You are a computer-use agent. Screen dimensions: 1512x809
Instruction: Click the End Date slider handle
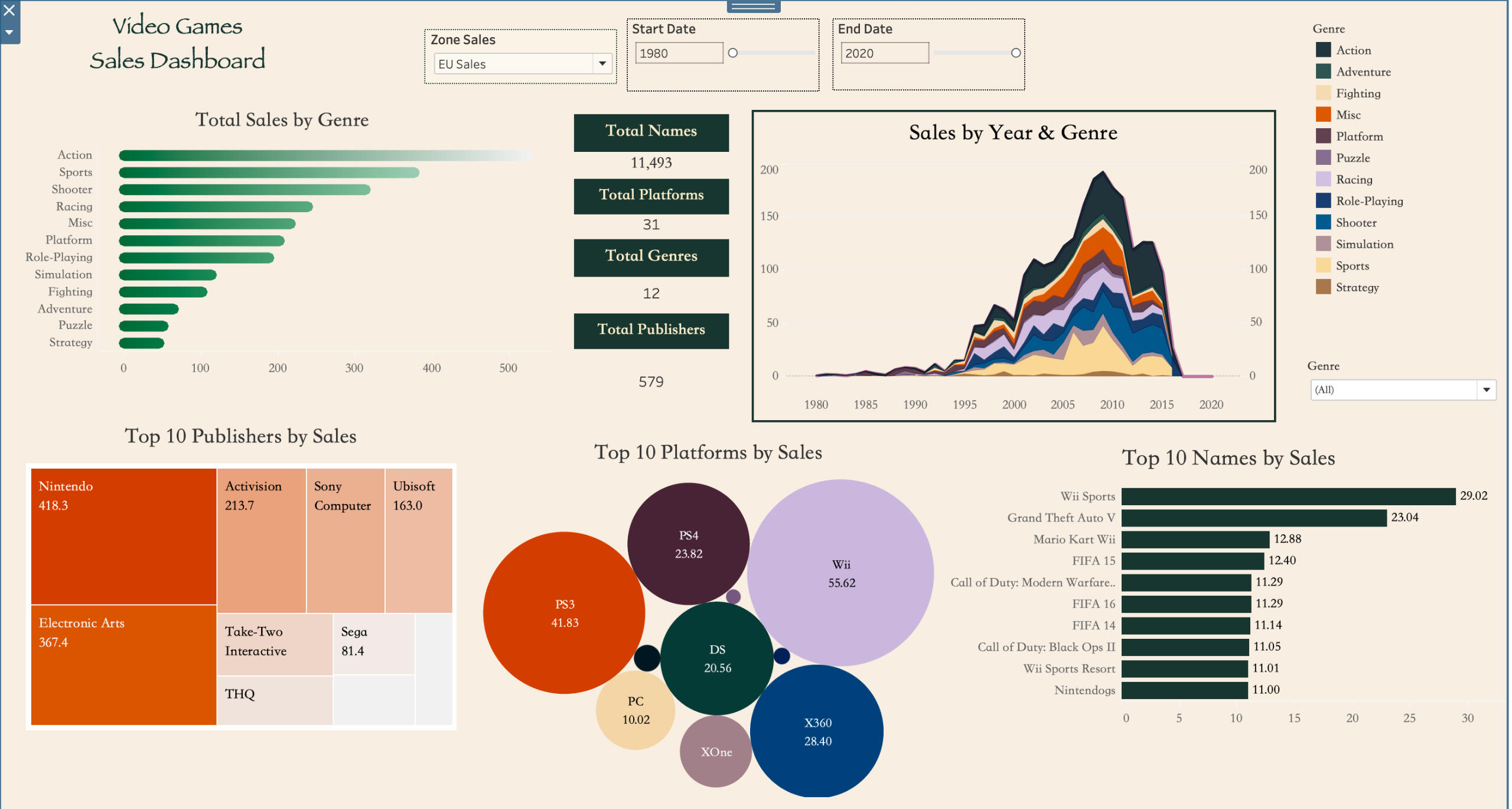[x=1016, y=53]
